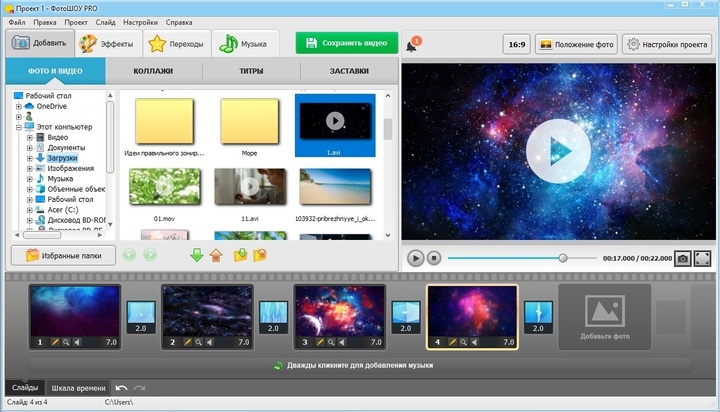Open Настройки проекта
720x412 pixels.
pyautogui.click(x=668, y=45)
